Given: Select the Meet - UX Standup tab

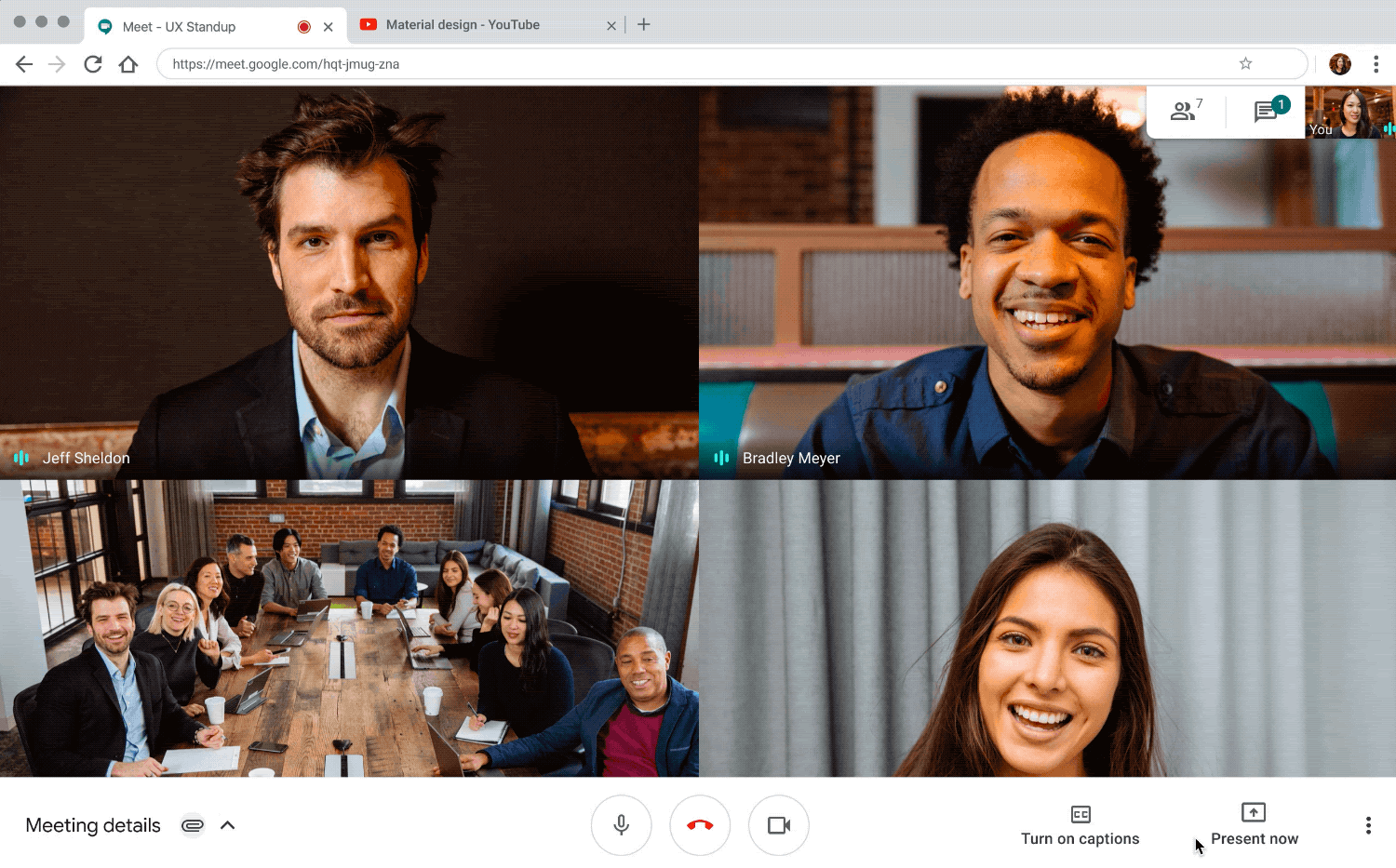Looking at the screenshot, I should point(186,27).
